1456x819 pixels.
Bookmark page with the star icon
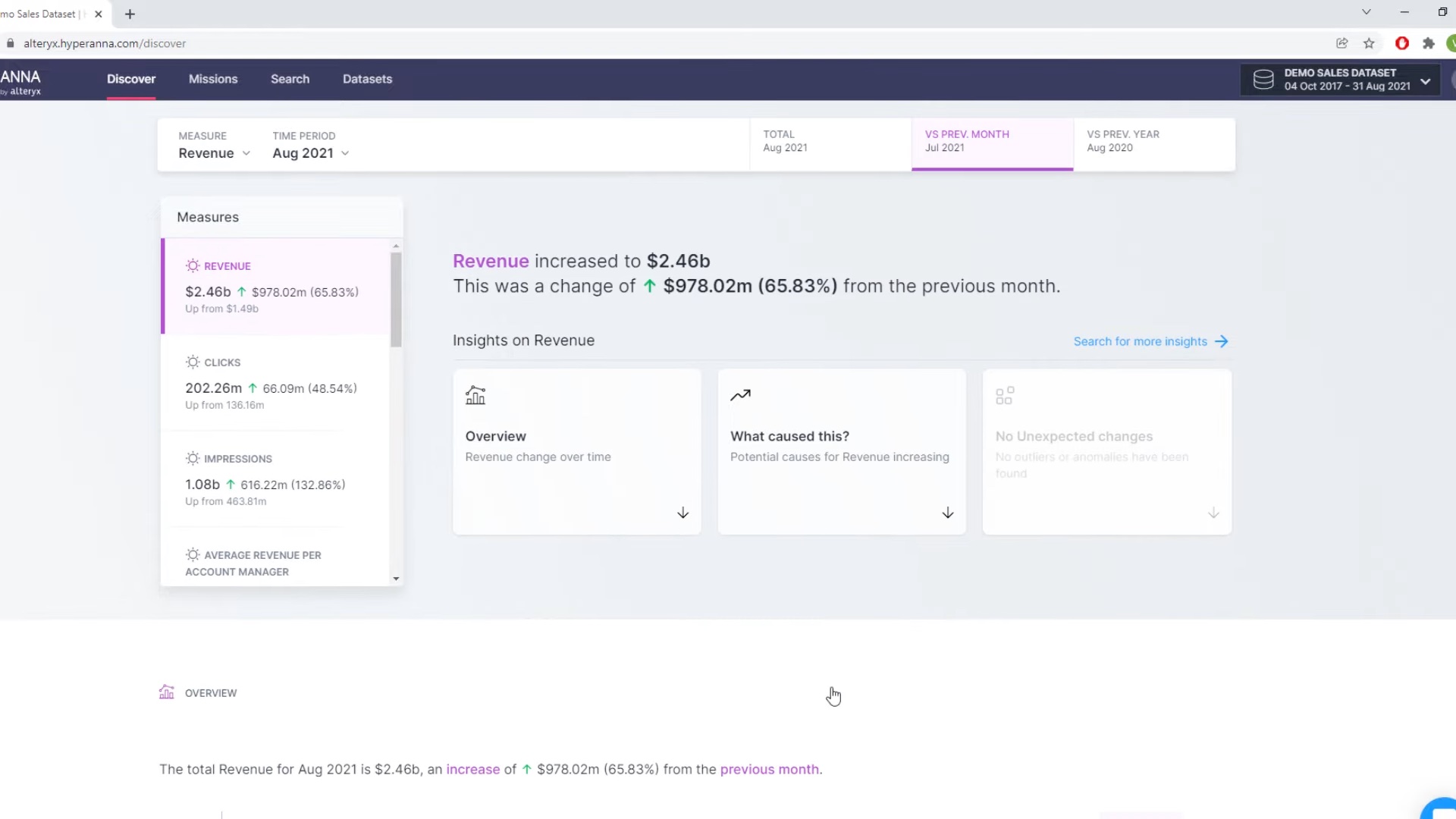[1369, 43]
